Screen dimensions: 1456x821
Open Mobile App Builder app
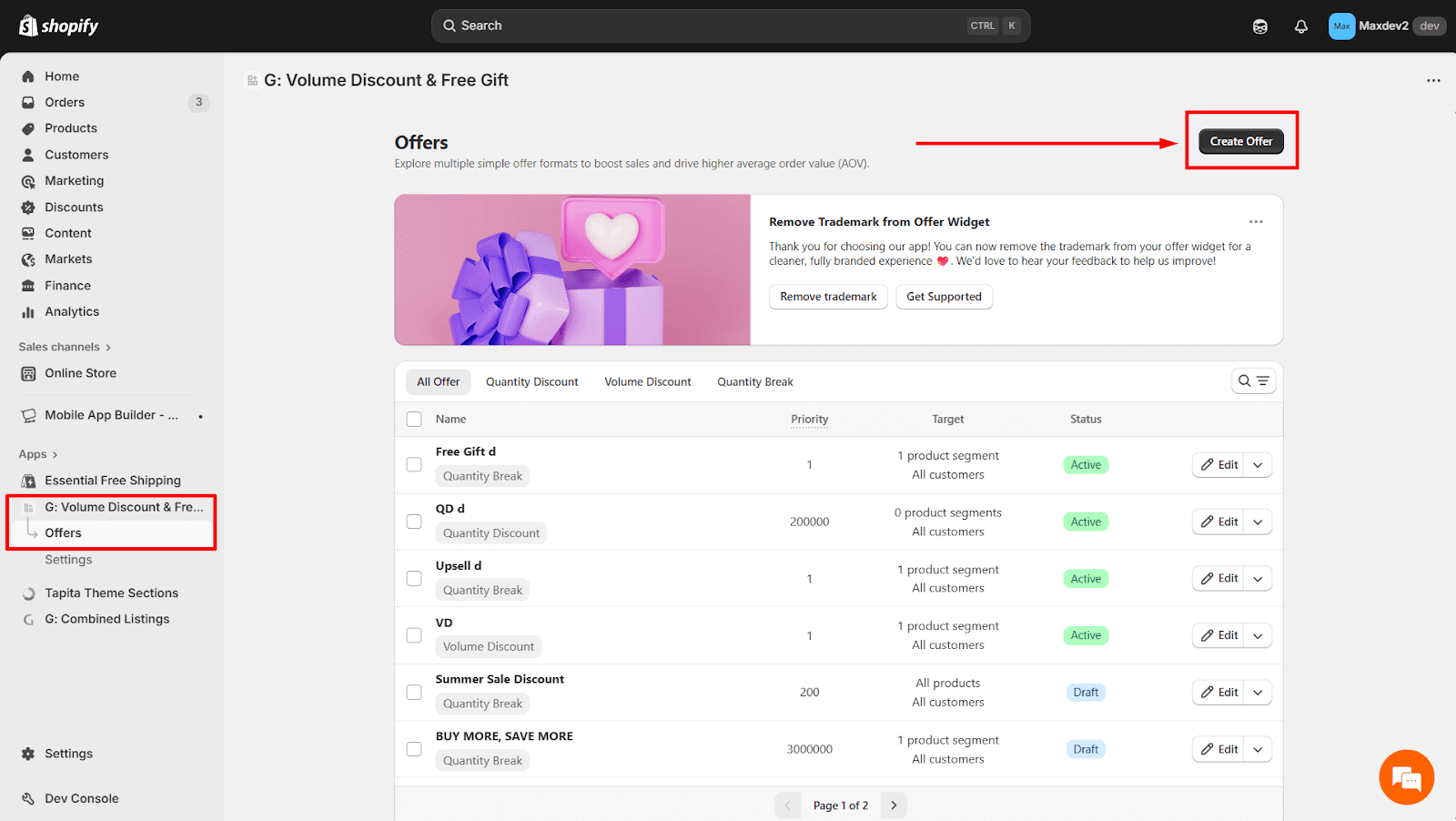click(x=111, y=415)
